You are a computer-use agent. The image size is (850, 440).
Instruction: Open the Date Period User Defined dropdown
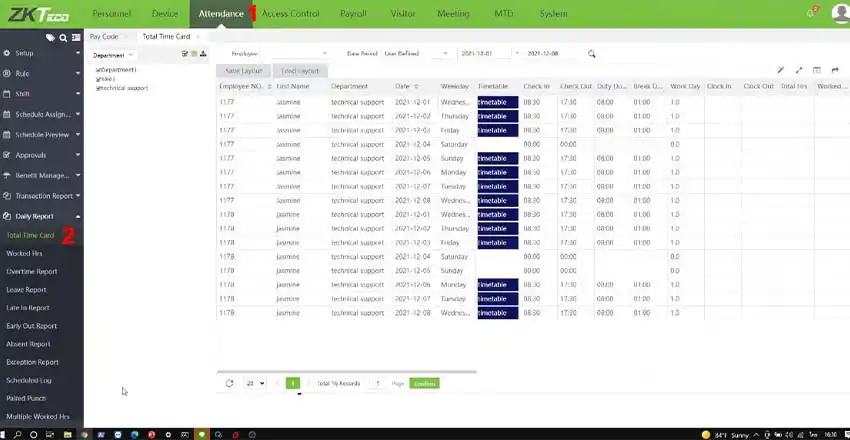tap(416, 54)
